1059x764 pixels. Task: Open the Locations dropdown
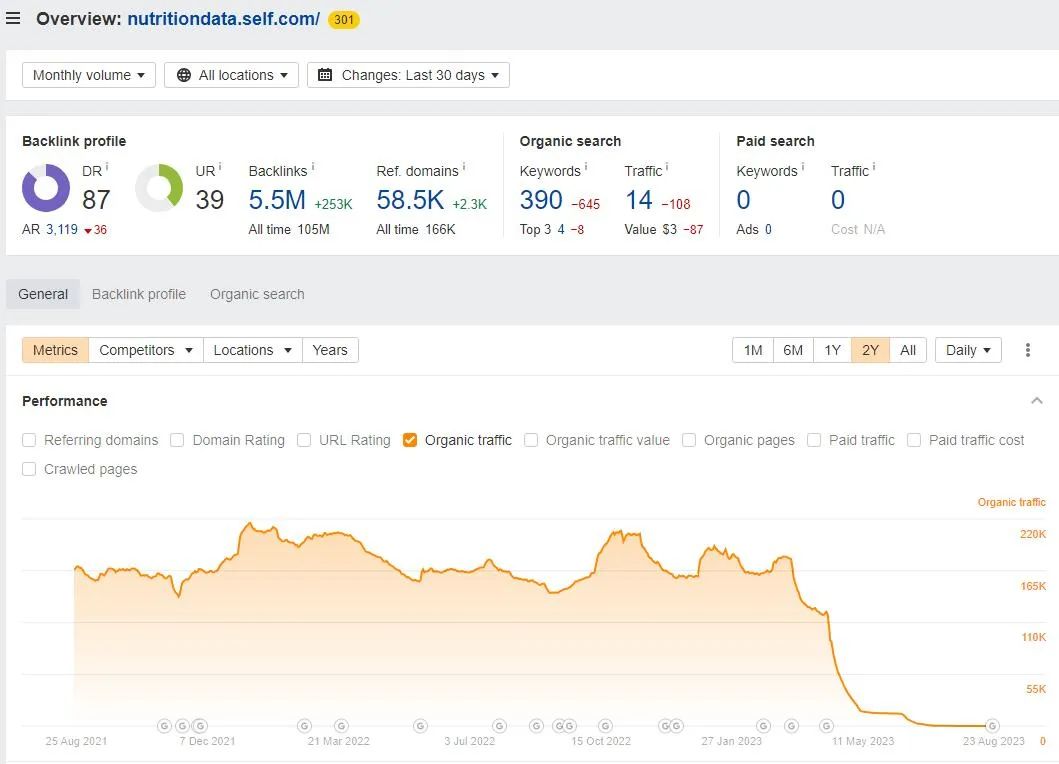pos(253,350)
